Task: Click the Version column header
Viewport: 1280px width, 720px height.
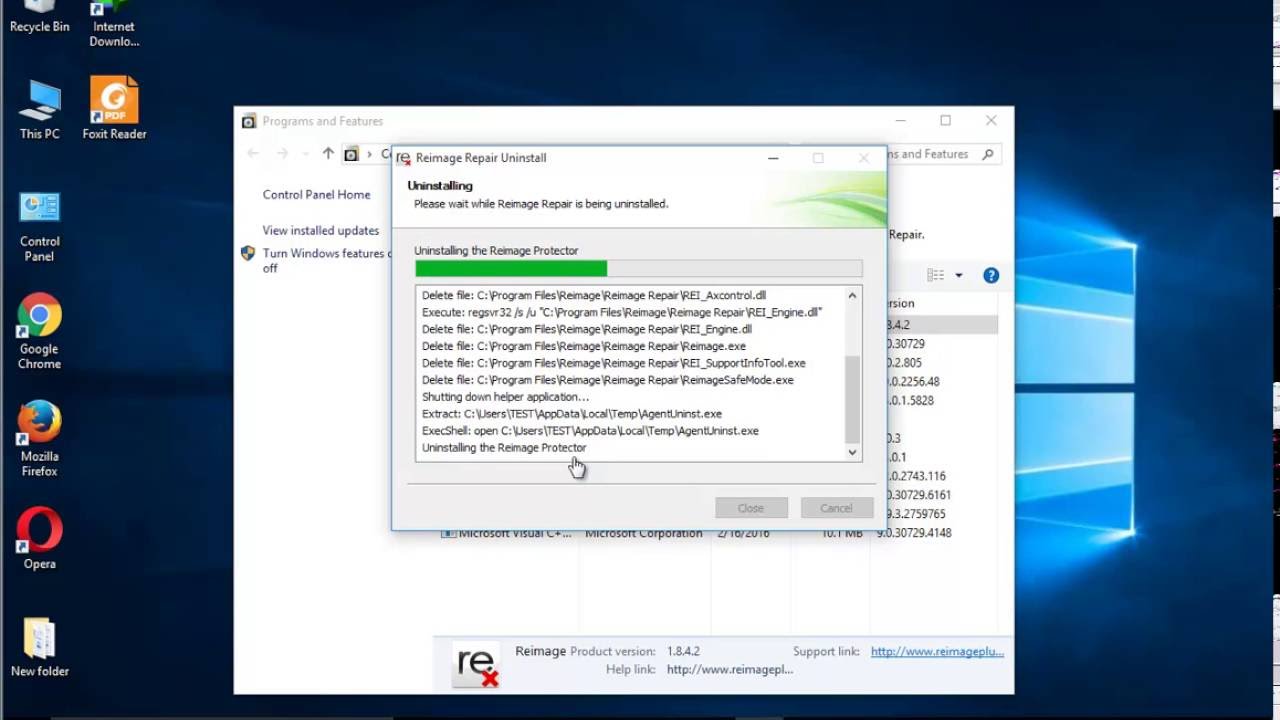Action: [x=901, y=303]
